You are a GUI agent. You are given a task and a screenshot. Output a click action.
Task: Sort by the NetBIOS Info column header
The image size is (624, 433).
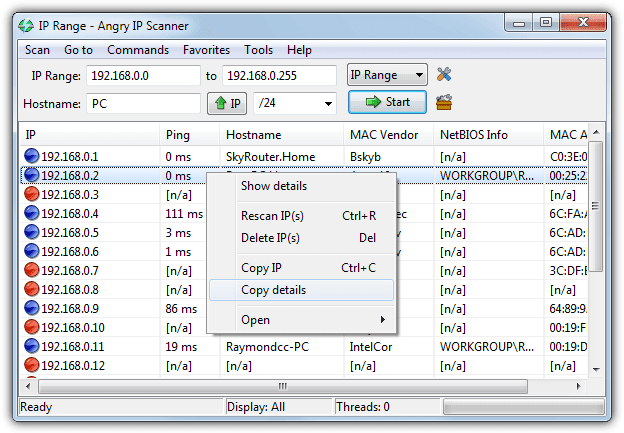point(489,135)
